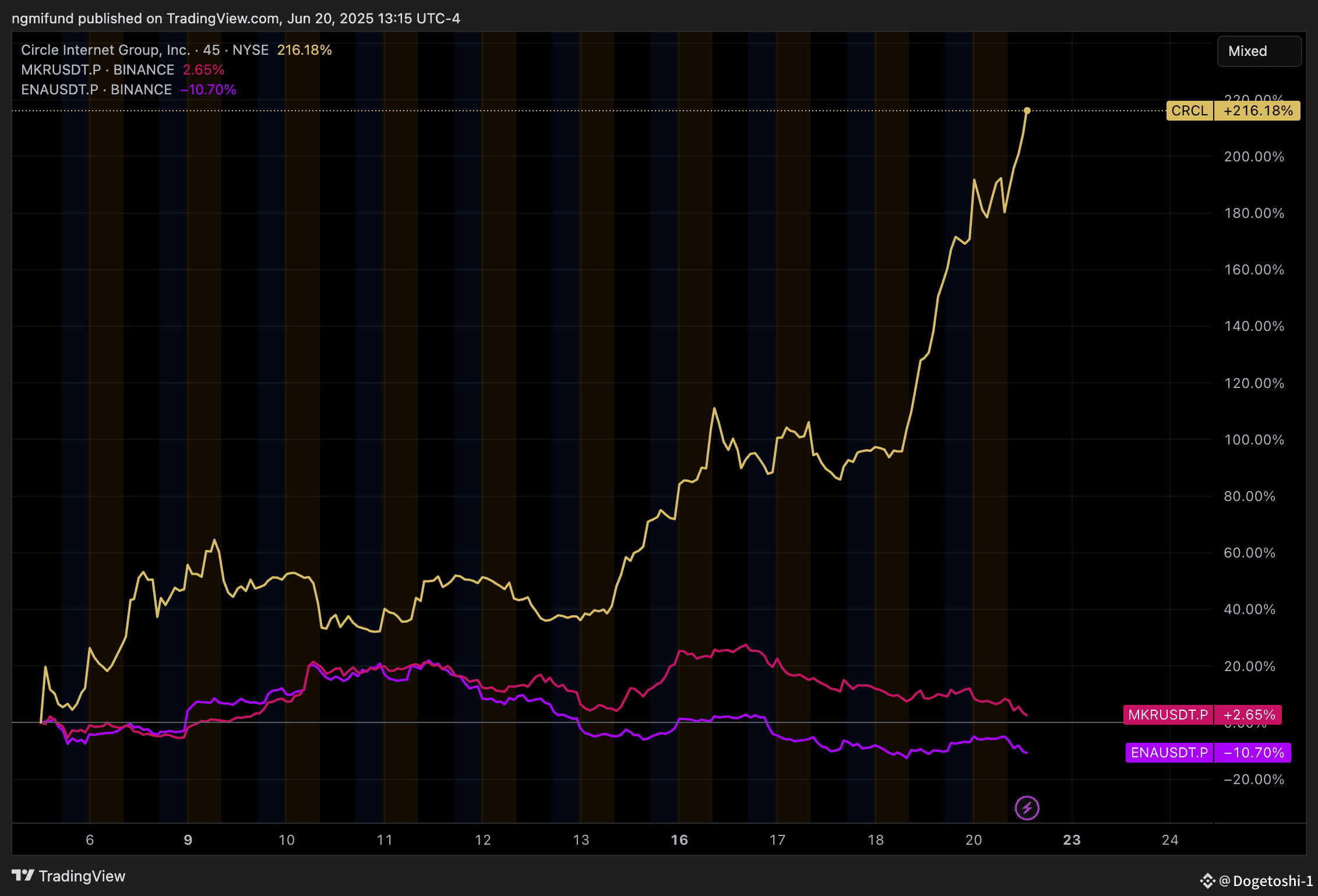Click the 80.00% price axis label
The image size is (1318, 896).
pyautogui.click(x=1249, y=496)
